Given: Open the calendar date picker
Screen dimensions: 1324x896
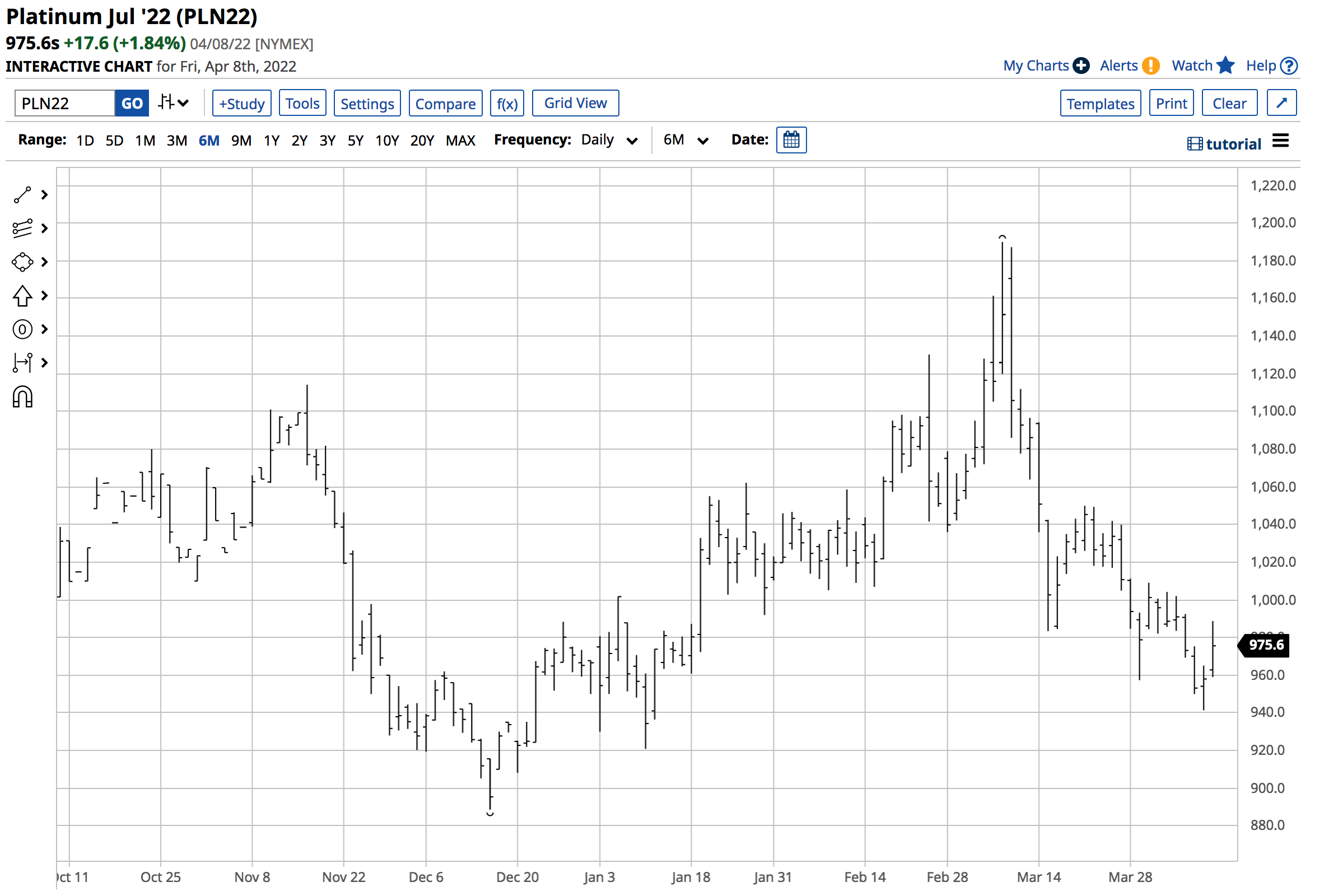Looking at the screenshot, I should 792,140.
